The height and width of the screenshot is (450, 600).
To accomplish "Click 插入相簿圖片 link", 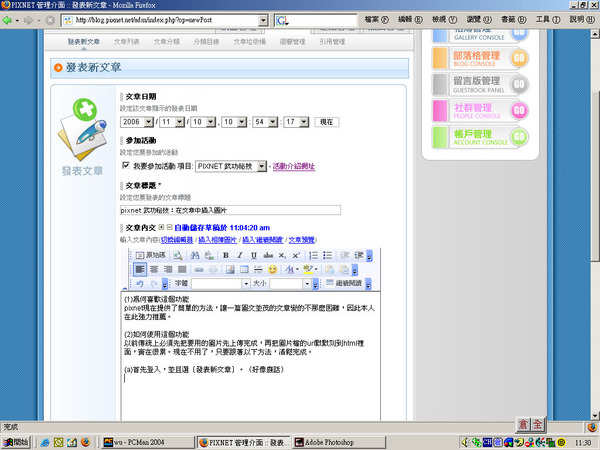I will 217,240.
